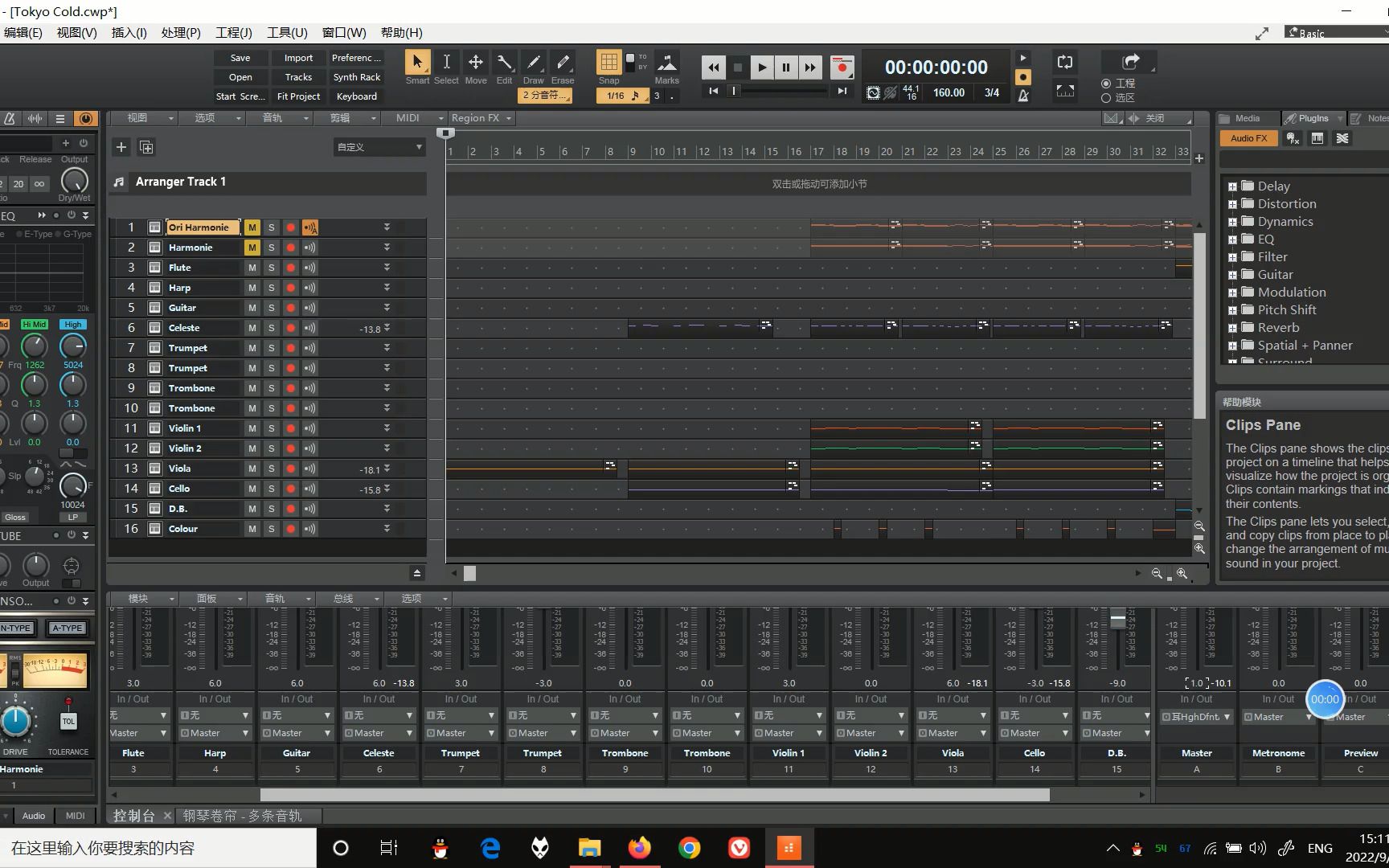Open the 自定义 track control dropdown
Screen dimensions: 1389x868
tap(379, 147)
